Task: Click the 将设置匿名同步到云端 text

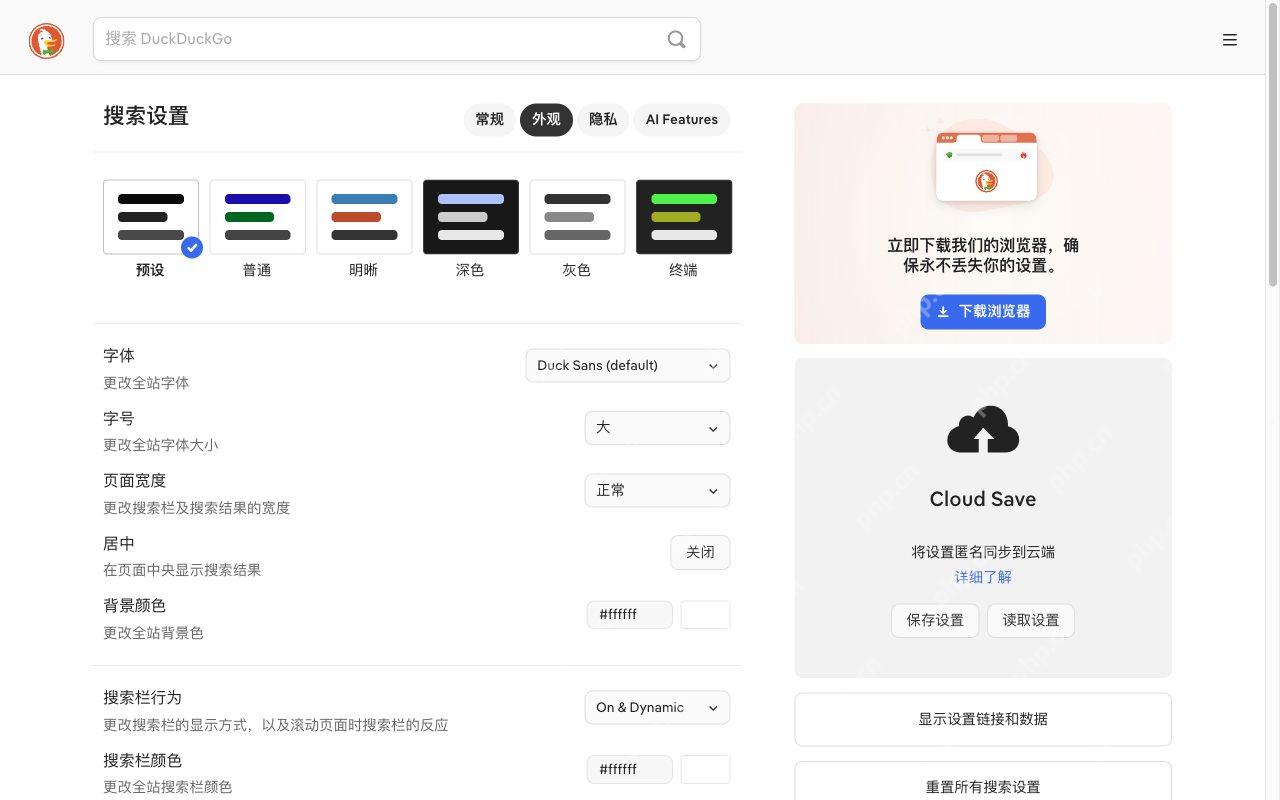Action: [983, 552]
